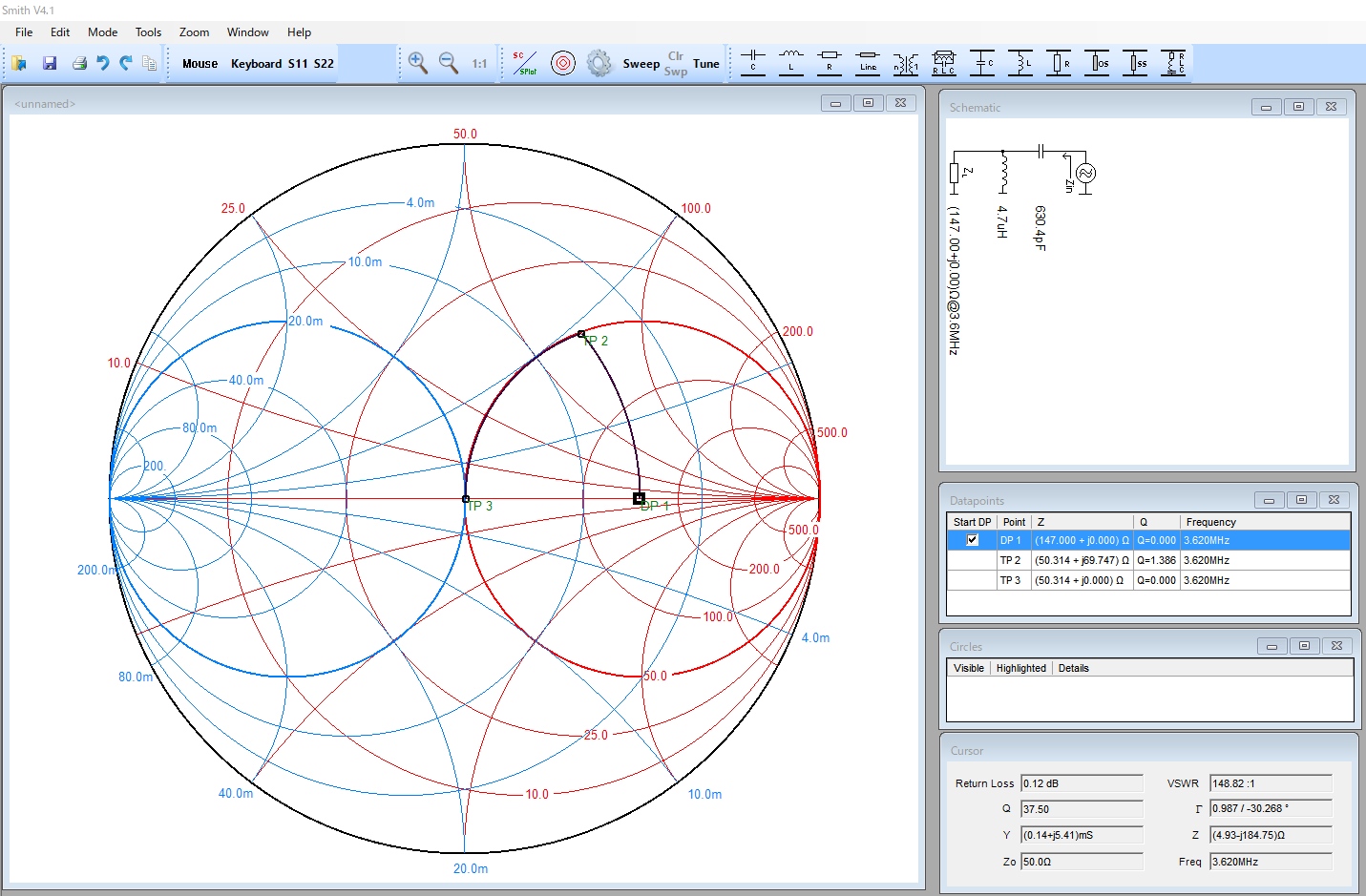
Task: Open the Mode menu
Action: click(x=103, y=32)
